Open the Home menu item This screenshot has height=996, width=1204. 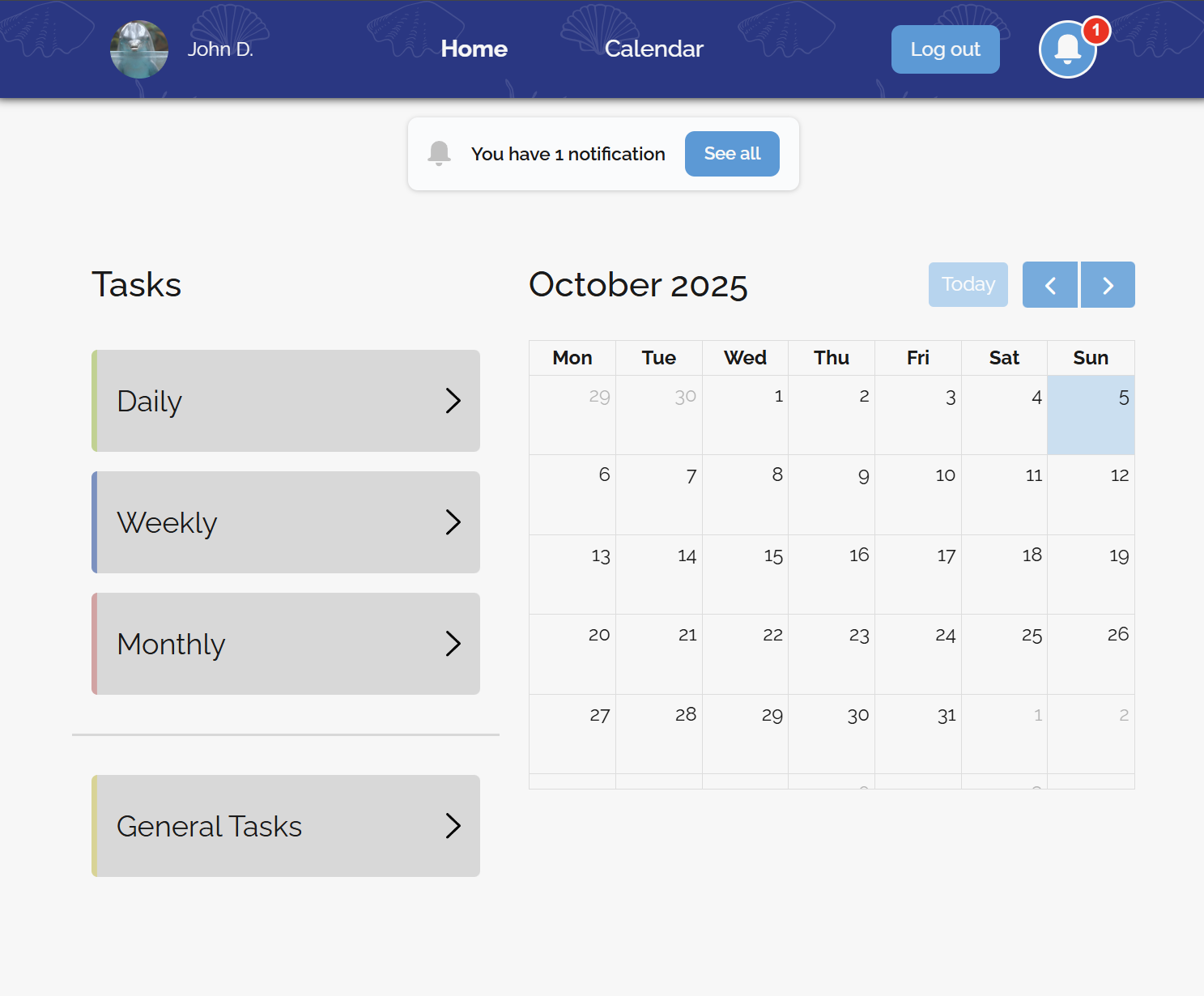[x=474, y=49]
